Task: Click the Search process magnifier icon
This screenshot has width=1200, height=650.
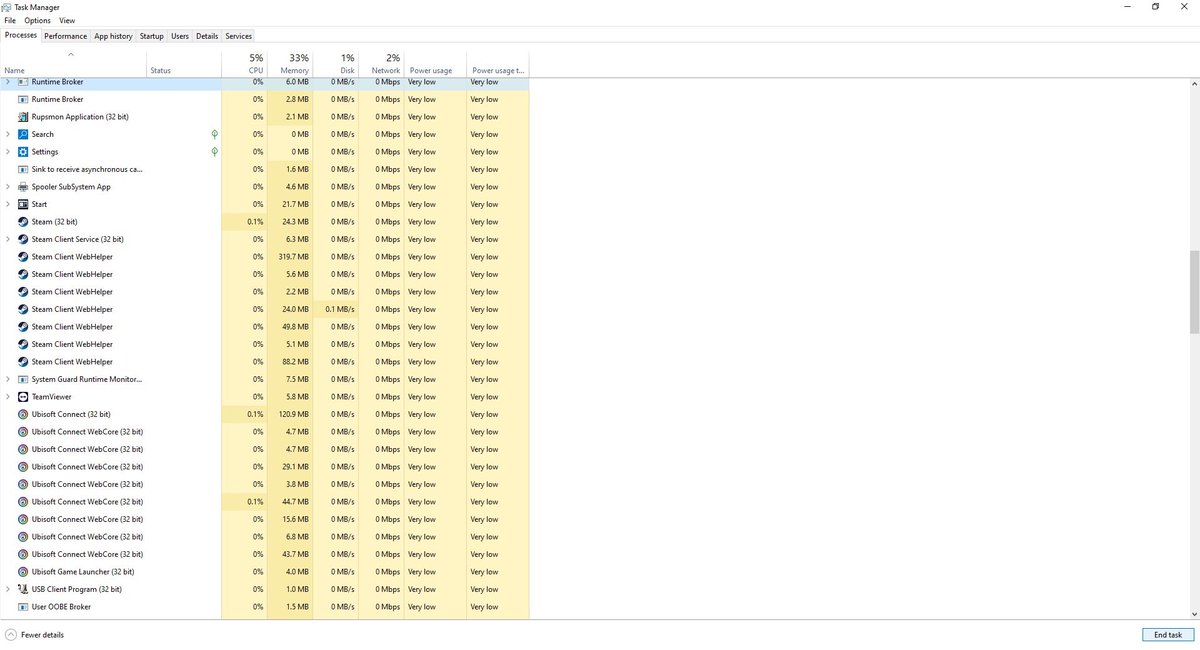Action: pos(23,134)
